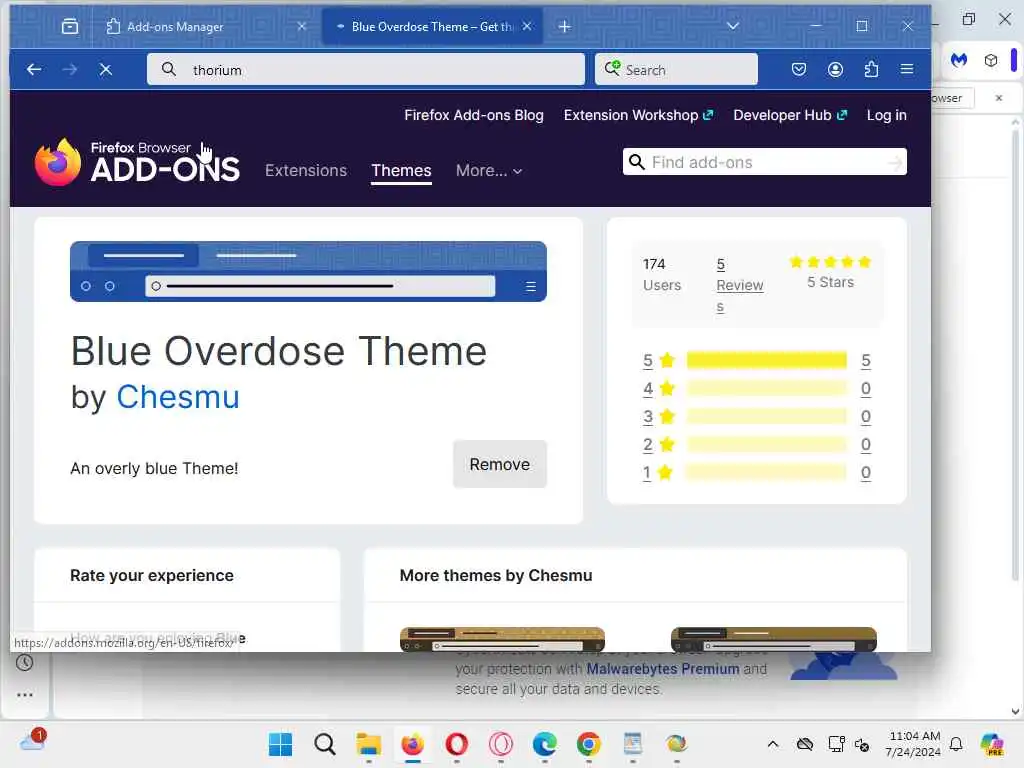This screenshot has width=1024, height=768.
Task: Click Log in
Action: (x=886, y=115)
